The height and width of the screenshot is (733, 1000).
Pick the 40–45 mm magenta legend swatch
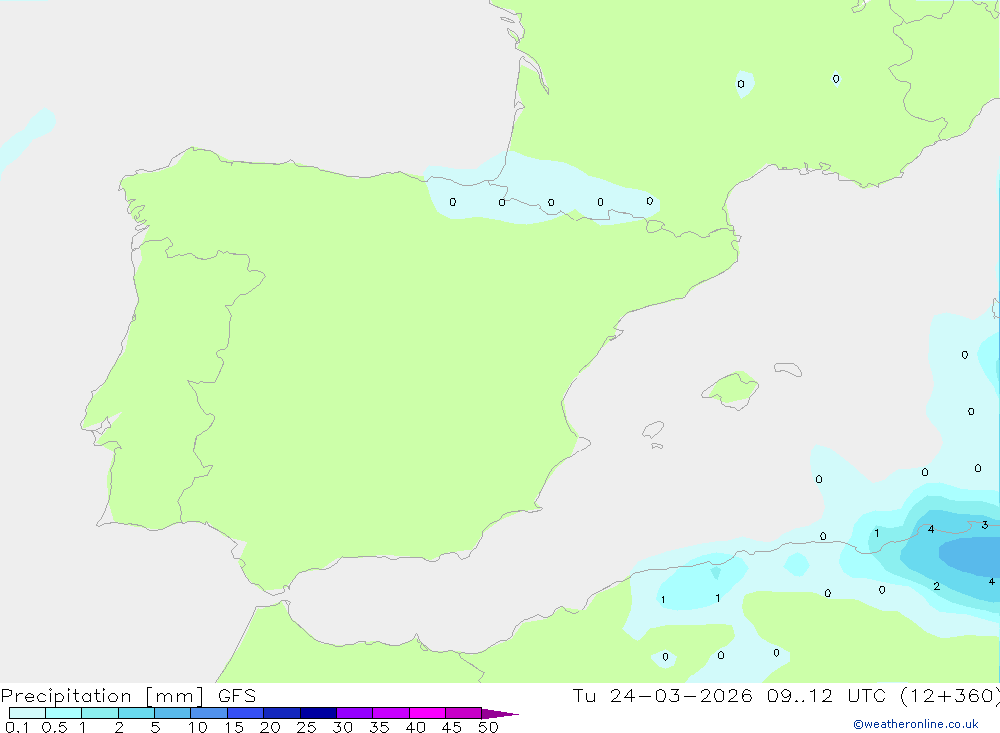click(x=427, y=713)
